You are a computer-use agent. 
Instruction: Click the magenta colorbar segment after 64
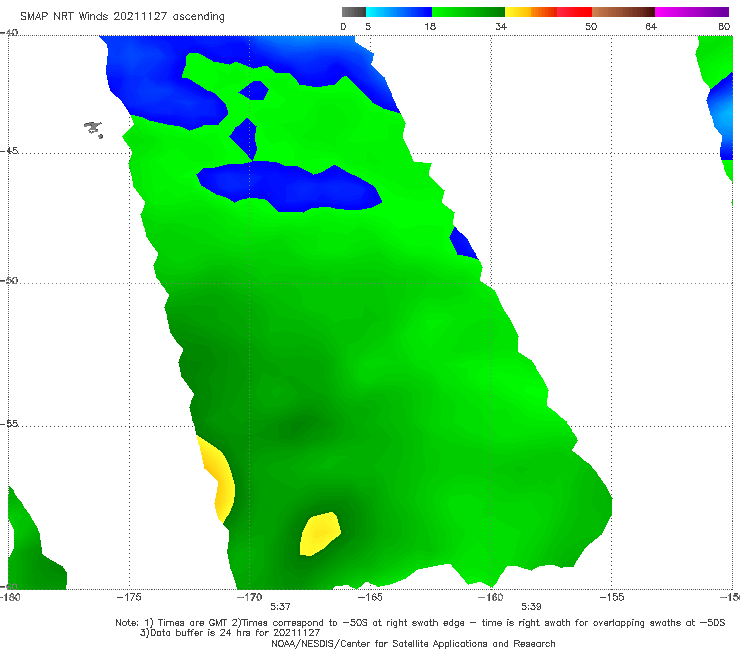pyautogui.click(x=691, y=12)
